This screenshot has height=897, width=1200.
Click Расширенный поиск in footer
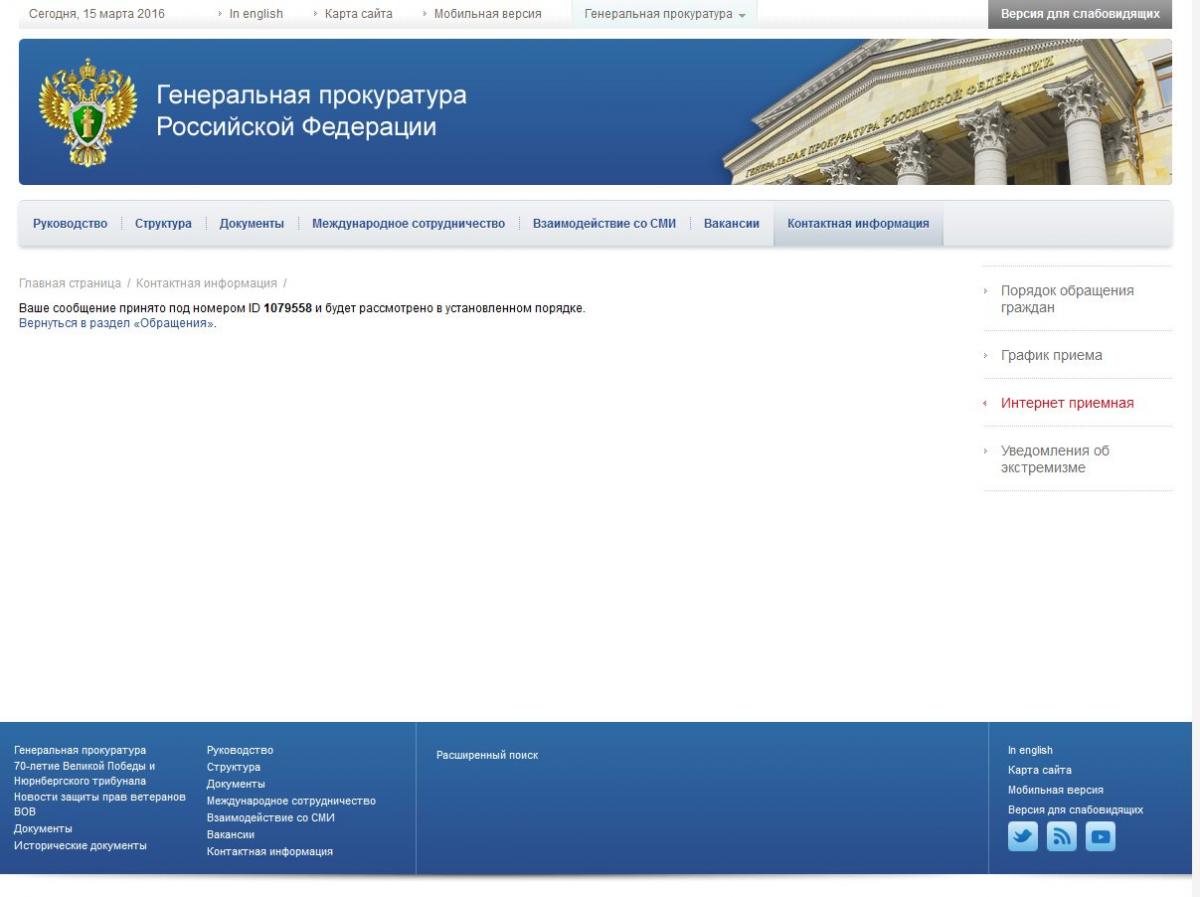coord(487,755)
